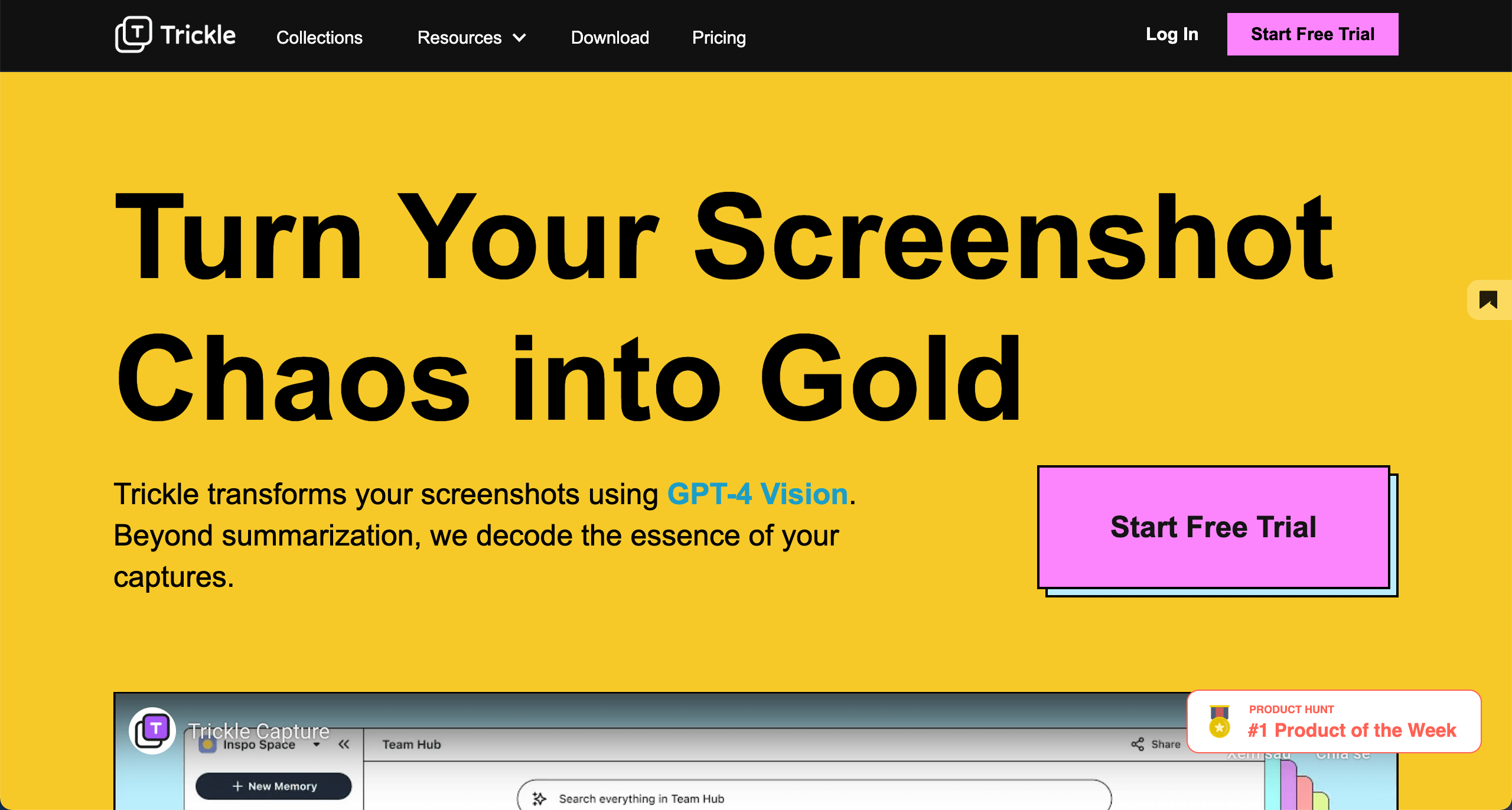Go to the Download page

[610, 38]
